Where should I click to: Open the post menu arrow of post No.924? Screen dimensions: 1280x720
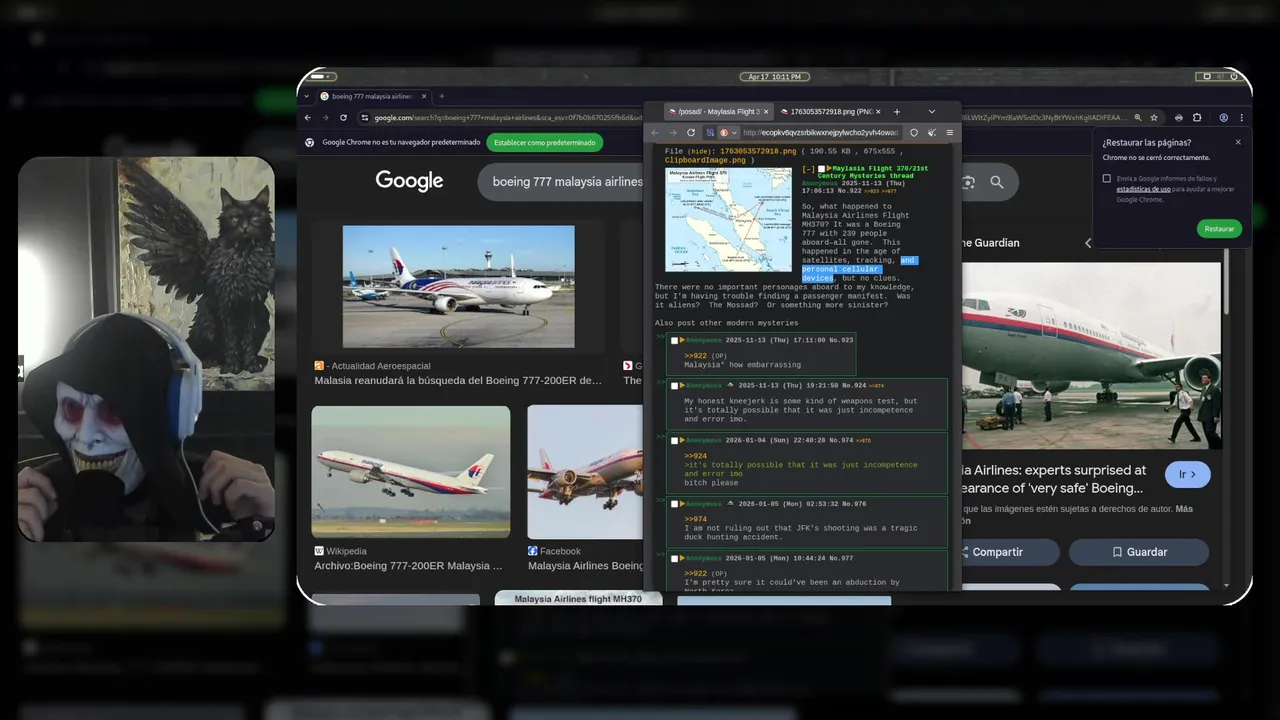click(x=682, y=385)
